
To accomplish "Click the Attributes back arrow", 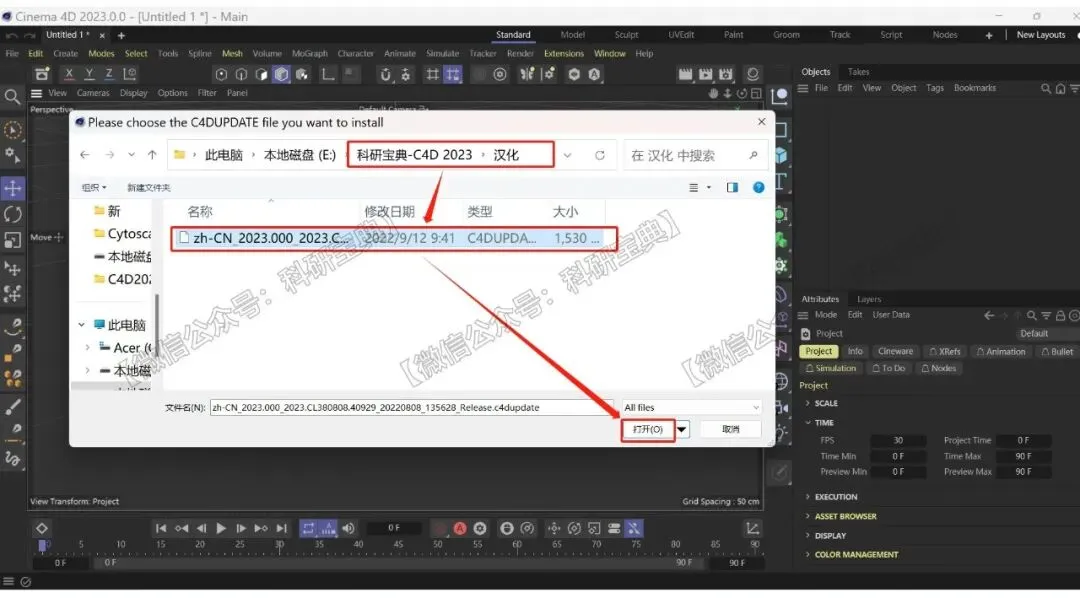I will pyautogui.click(x=989, y=316).
